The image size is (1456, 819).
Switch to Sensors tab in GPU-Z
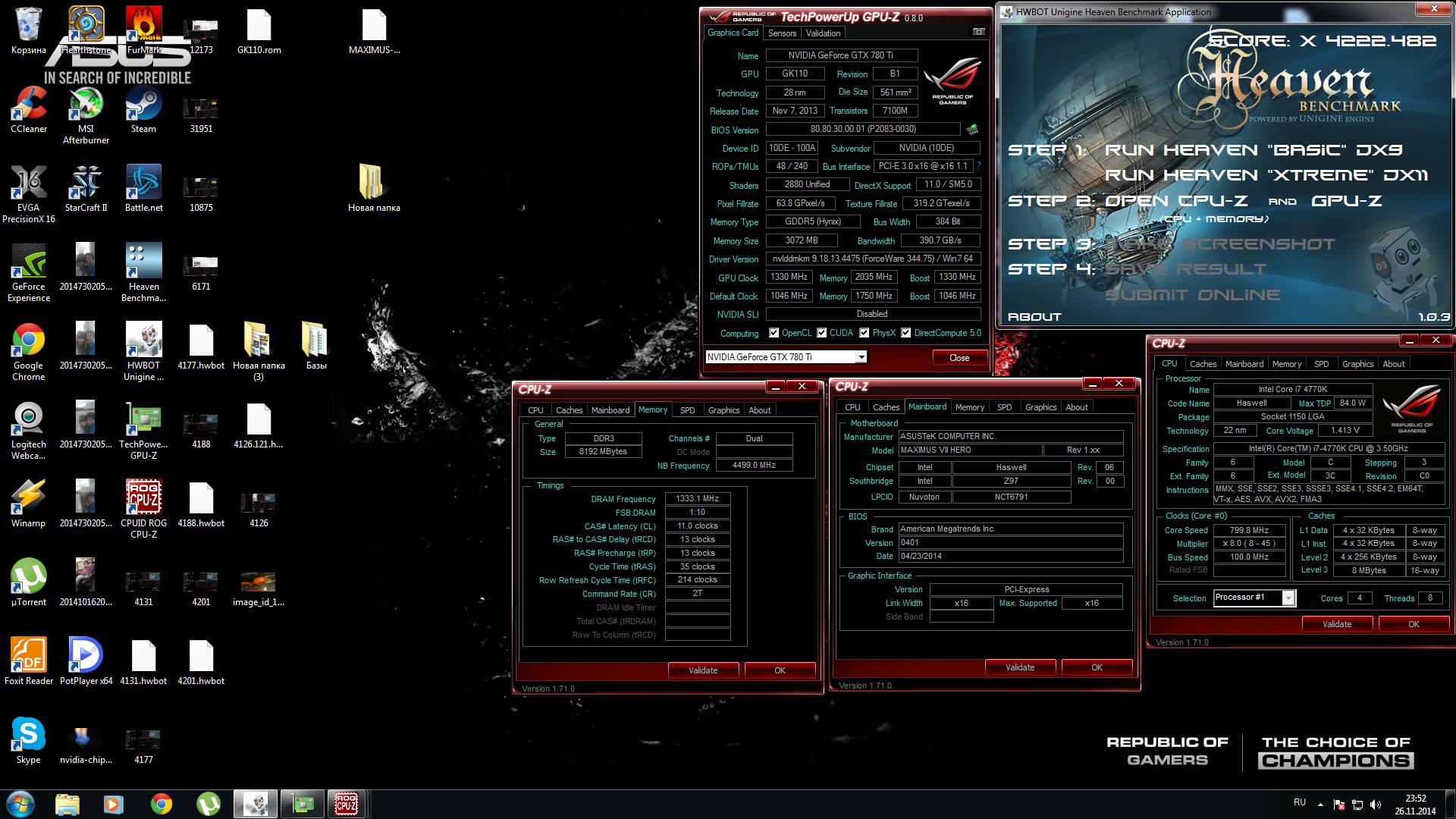[782, 33]
